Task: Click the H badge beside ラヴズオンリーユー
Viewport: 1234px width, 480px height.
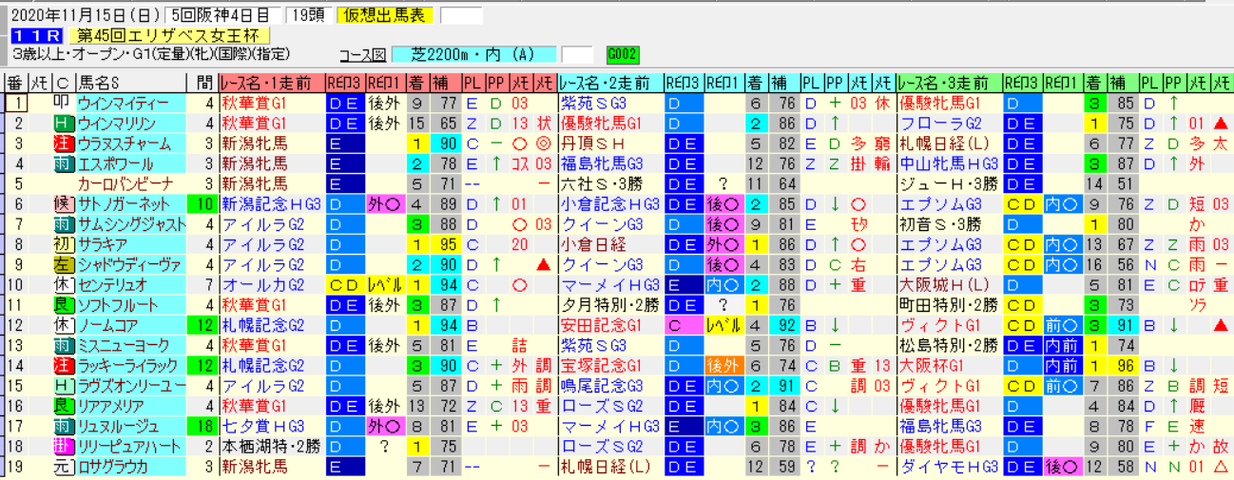Action: (62, 384)
